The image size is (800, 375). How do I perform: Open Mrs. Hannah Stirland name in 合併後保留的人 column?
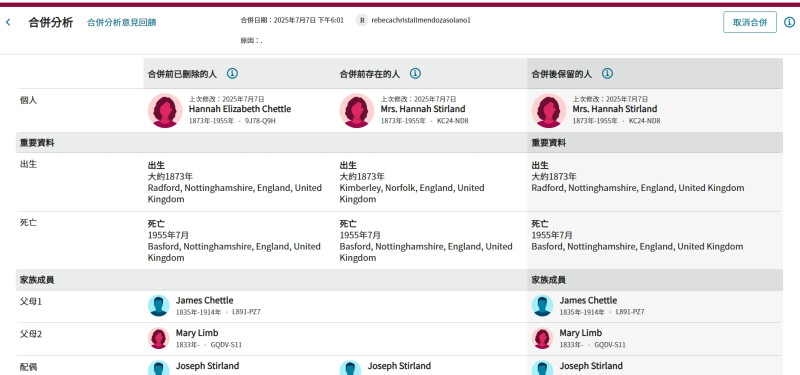[x=615, y=109]
